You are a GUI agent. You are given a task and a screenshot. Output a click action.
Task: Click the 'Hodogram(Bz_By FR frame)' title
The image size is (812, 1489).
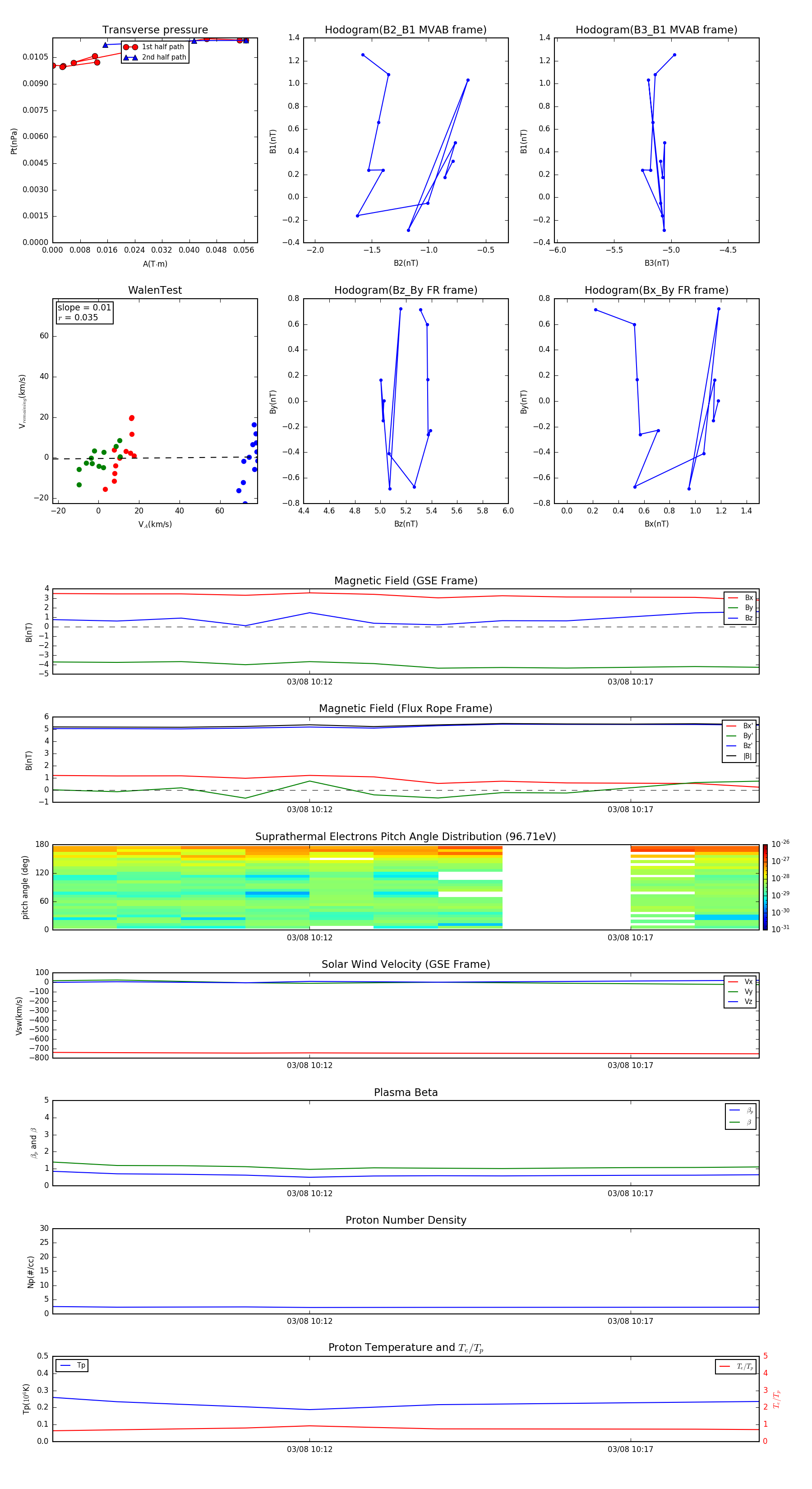click(406, 290)
